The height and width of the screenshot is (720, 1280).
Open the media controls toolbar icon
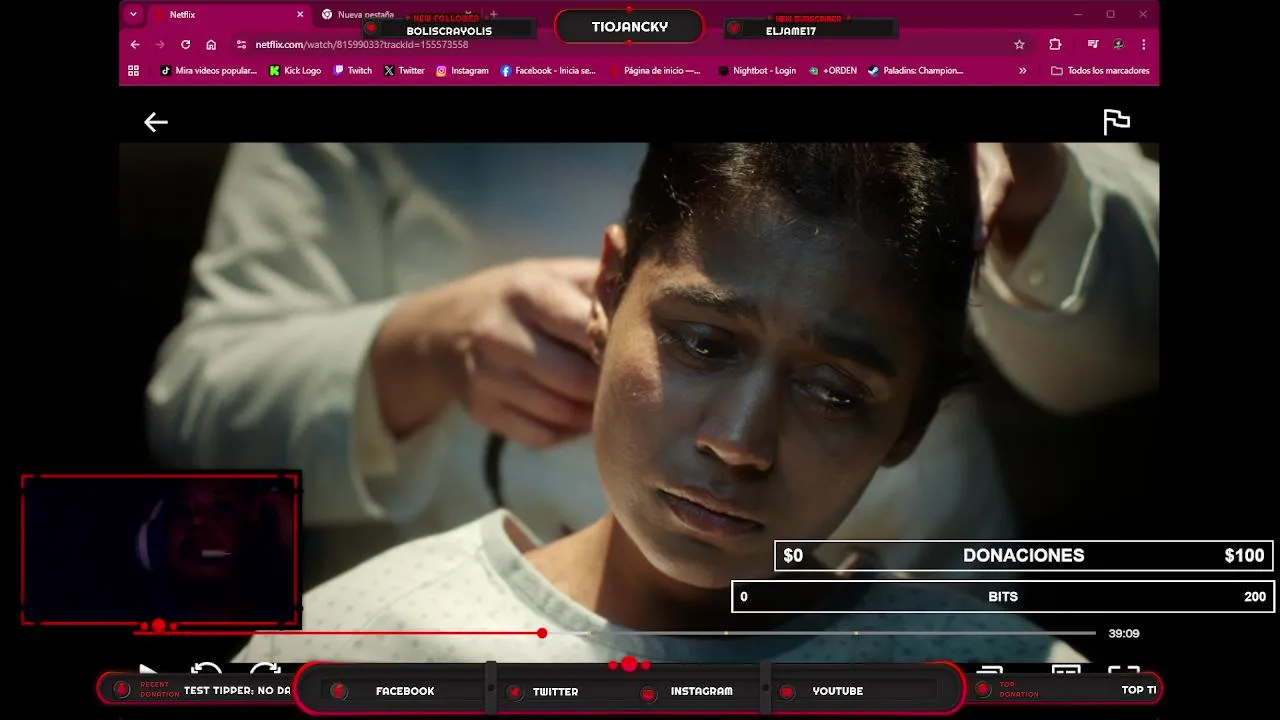1093,45
